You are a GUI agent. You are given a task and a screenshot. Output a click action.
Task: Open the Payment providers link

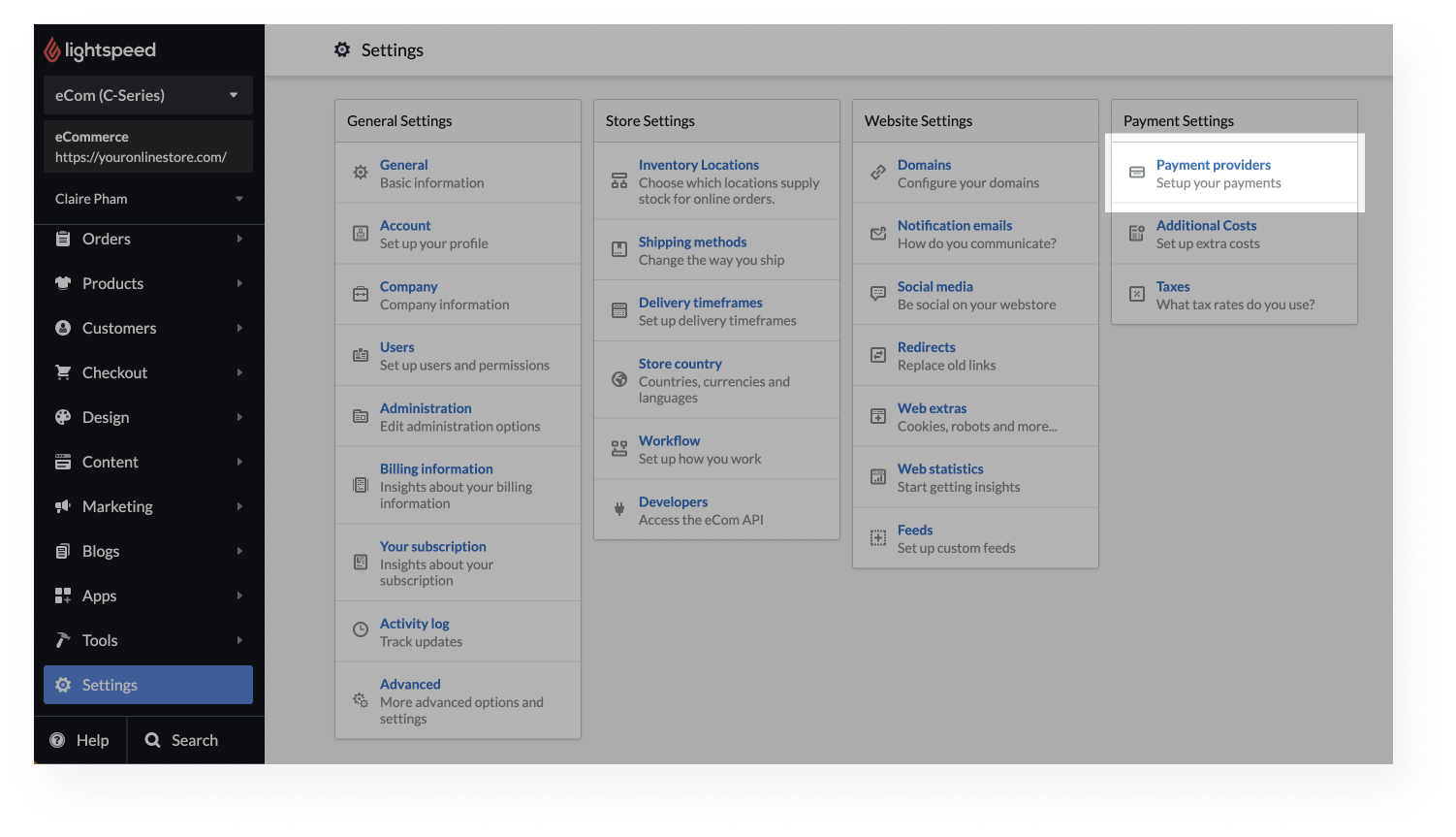point(1214,165)
